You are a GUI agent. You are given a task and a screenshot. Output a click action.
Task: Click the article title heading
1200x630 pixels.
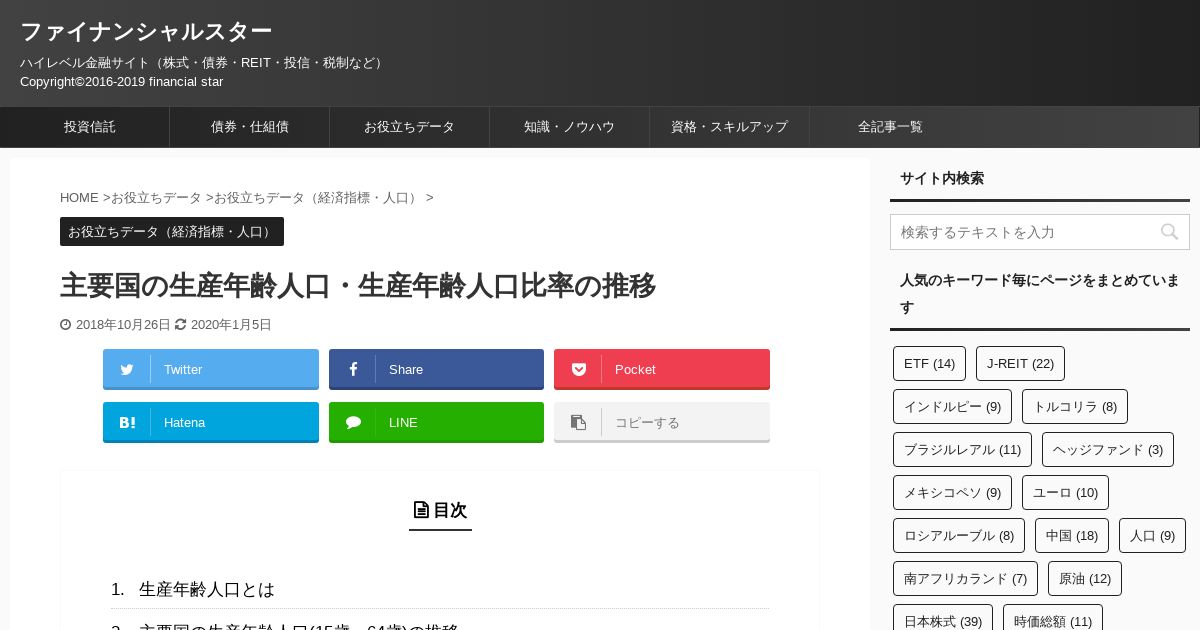pyautogui.click(x=358, y=286)
